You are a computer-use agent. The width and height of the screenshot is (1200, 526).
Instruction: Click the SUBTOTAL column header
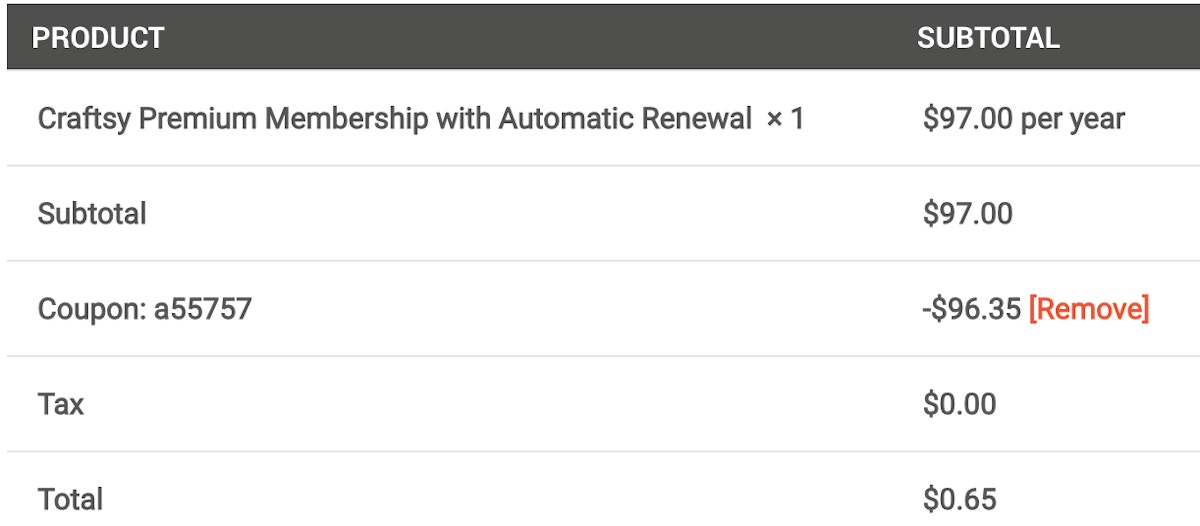coord(988,38)
